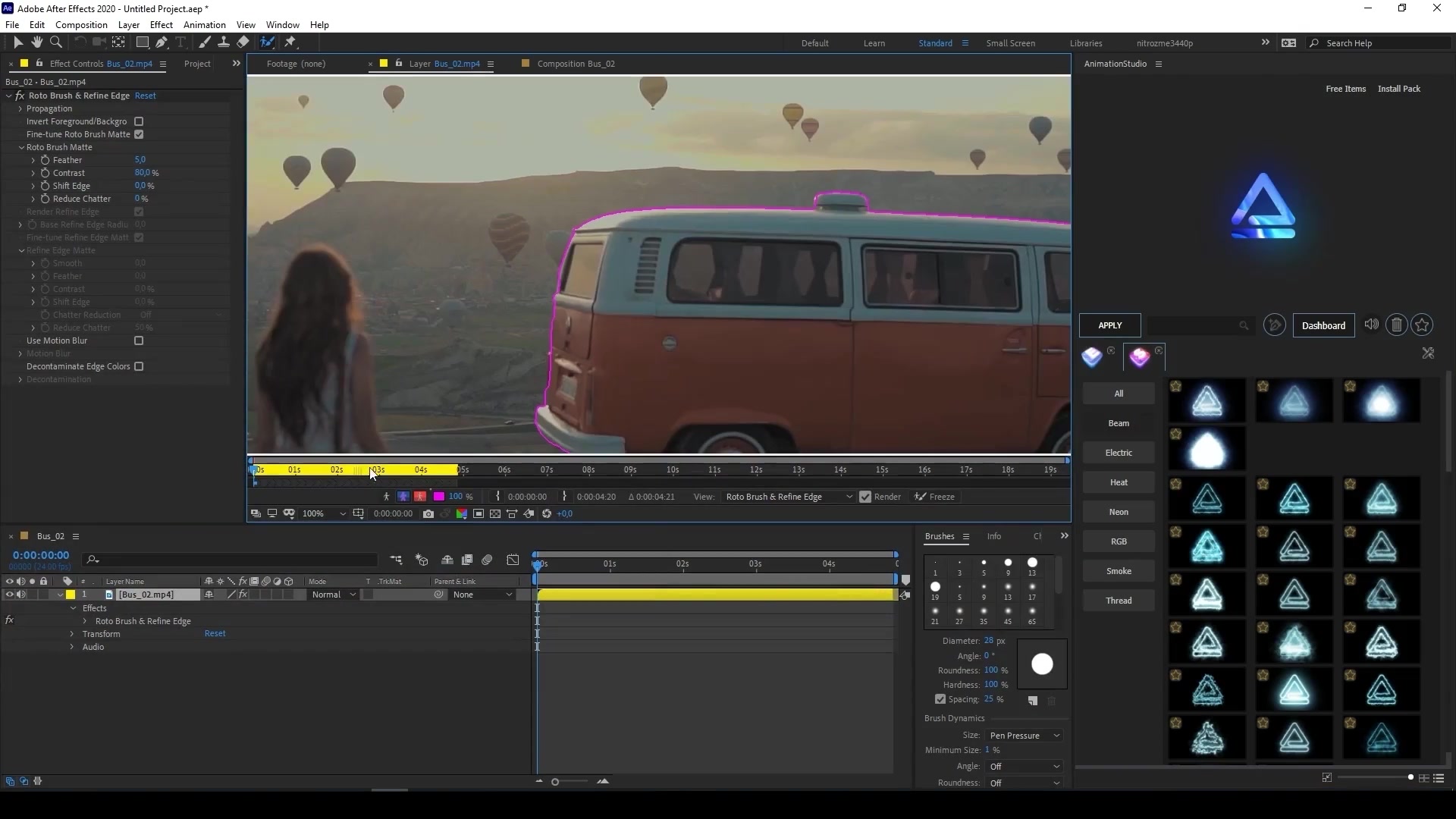Screen dimensions: 1456x819
Task: Enable Fine-tune Roto Brush Matte
Action: [x=139, y=134]
